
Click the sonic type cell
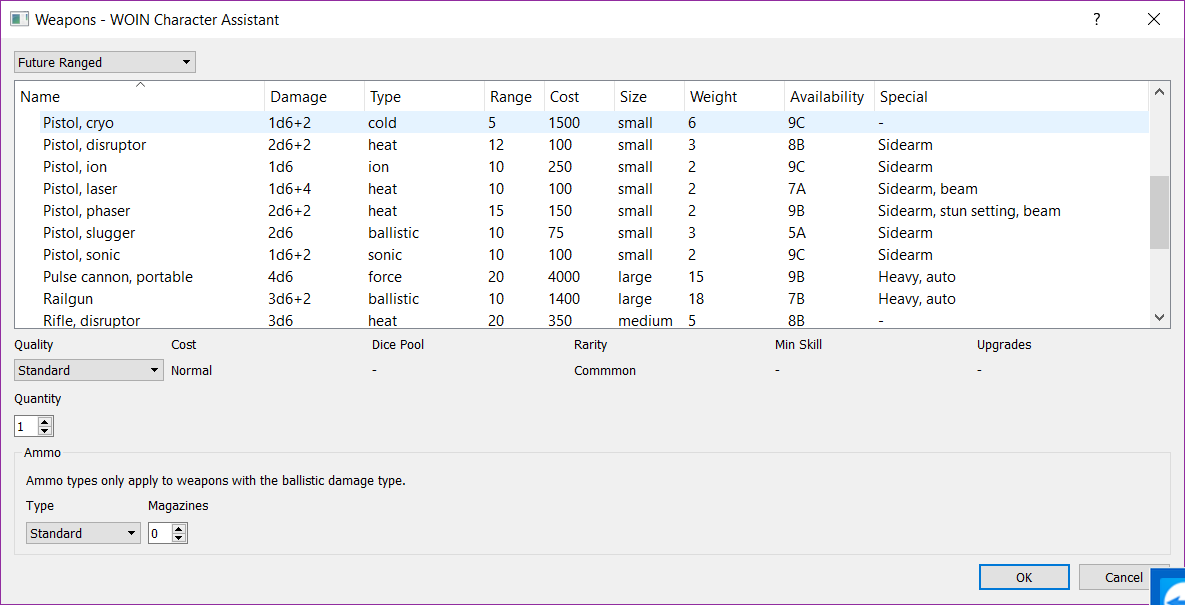click(385, 255)
